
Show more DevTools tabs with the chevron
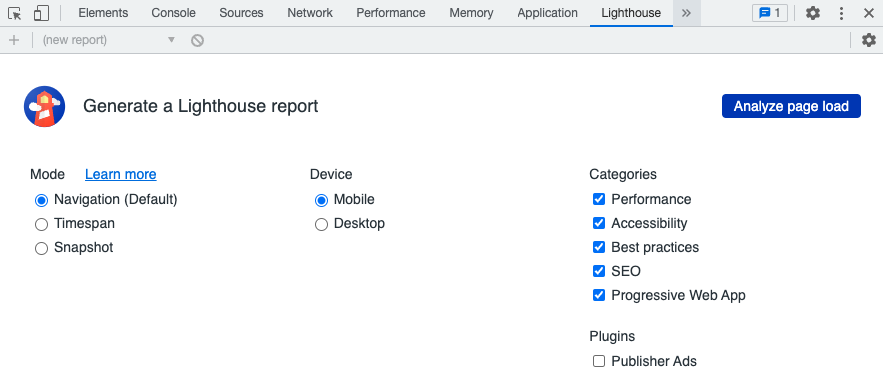pos(686,13)
